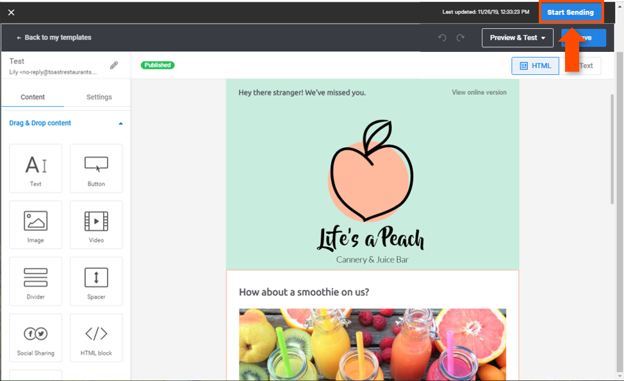Open the Settings tab
Viewport: 624px width, 381px height.
[x=99, y=97]
